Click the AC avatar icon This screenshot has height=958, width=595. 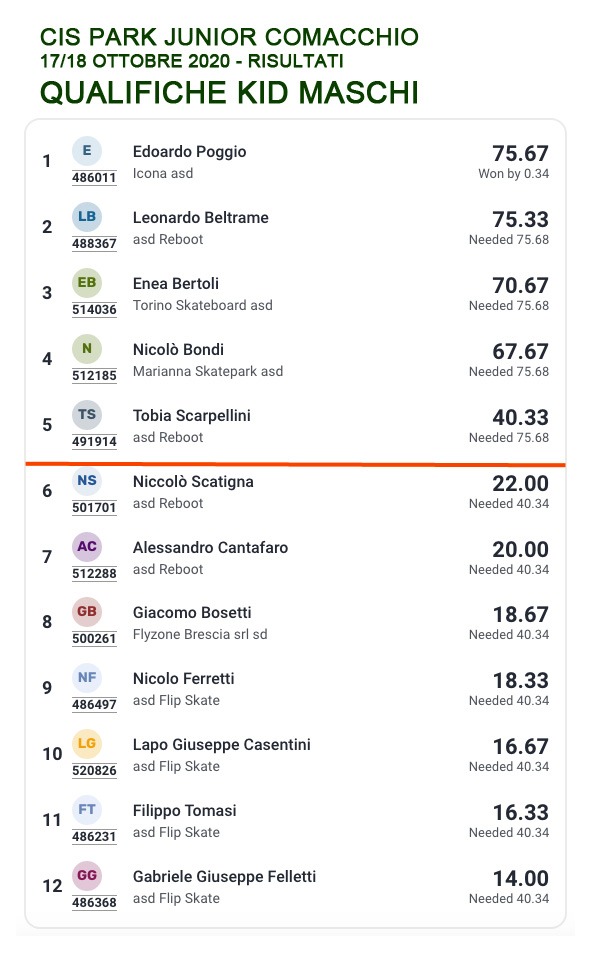point(87,546)
